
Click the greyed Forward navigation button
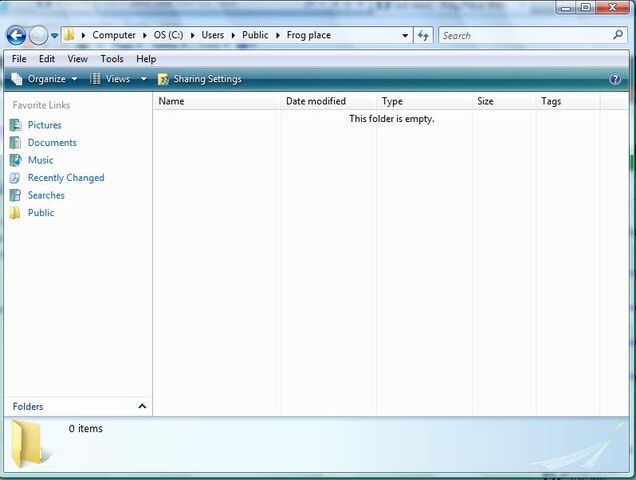[x=39, y=36]
